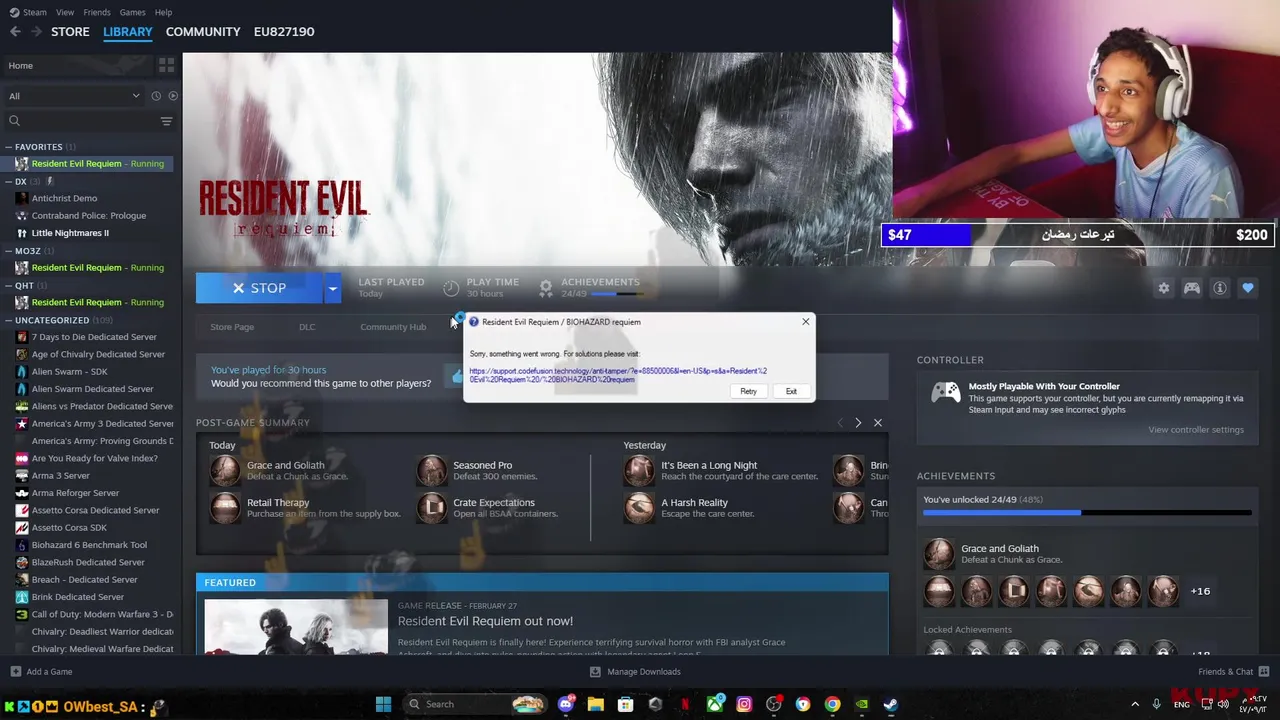Image resolution: width=1280 pixels, height=720 pixels.
Task: Open the Help menu
Action: (163, 12)
